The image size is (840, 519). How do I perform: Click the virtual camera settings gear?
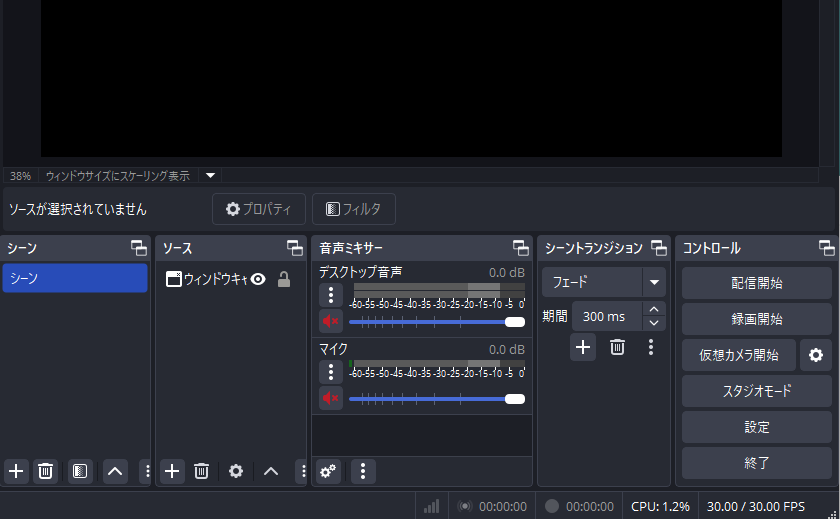click(x=816, y=355)
